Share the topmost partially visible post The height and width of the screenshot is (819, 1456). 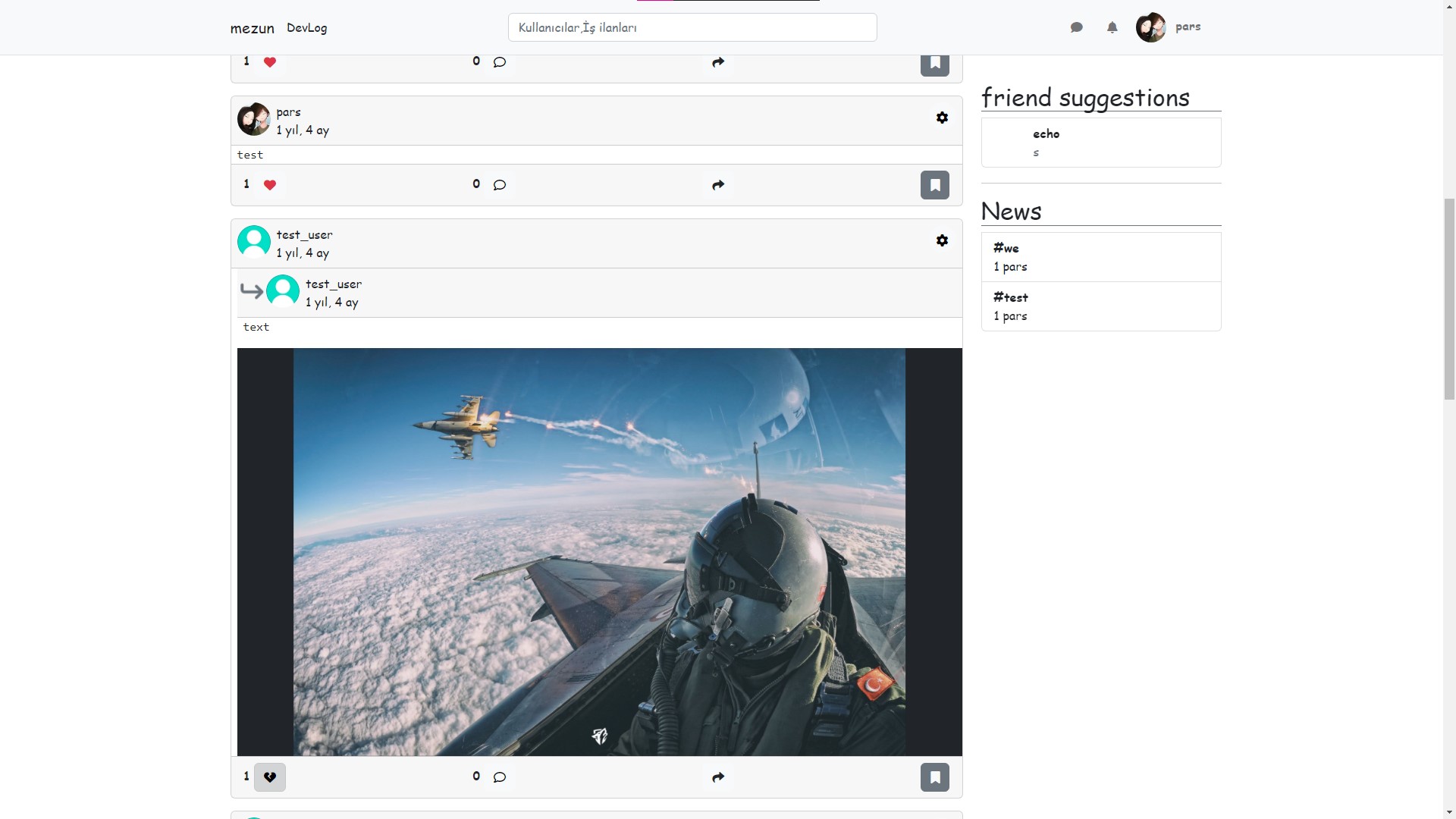pyautogui.click(x=718, y=62)
